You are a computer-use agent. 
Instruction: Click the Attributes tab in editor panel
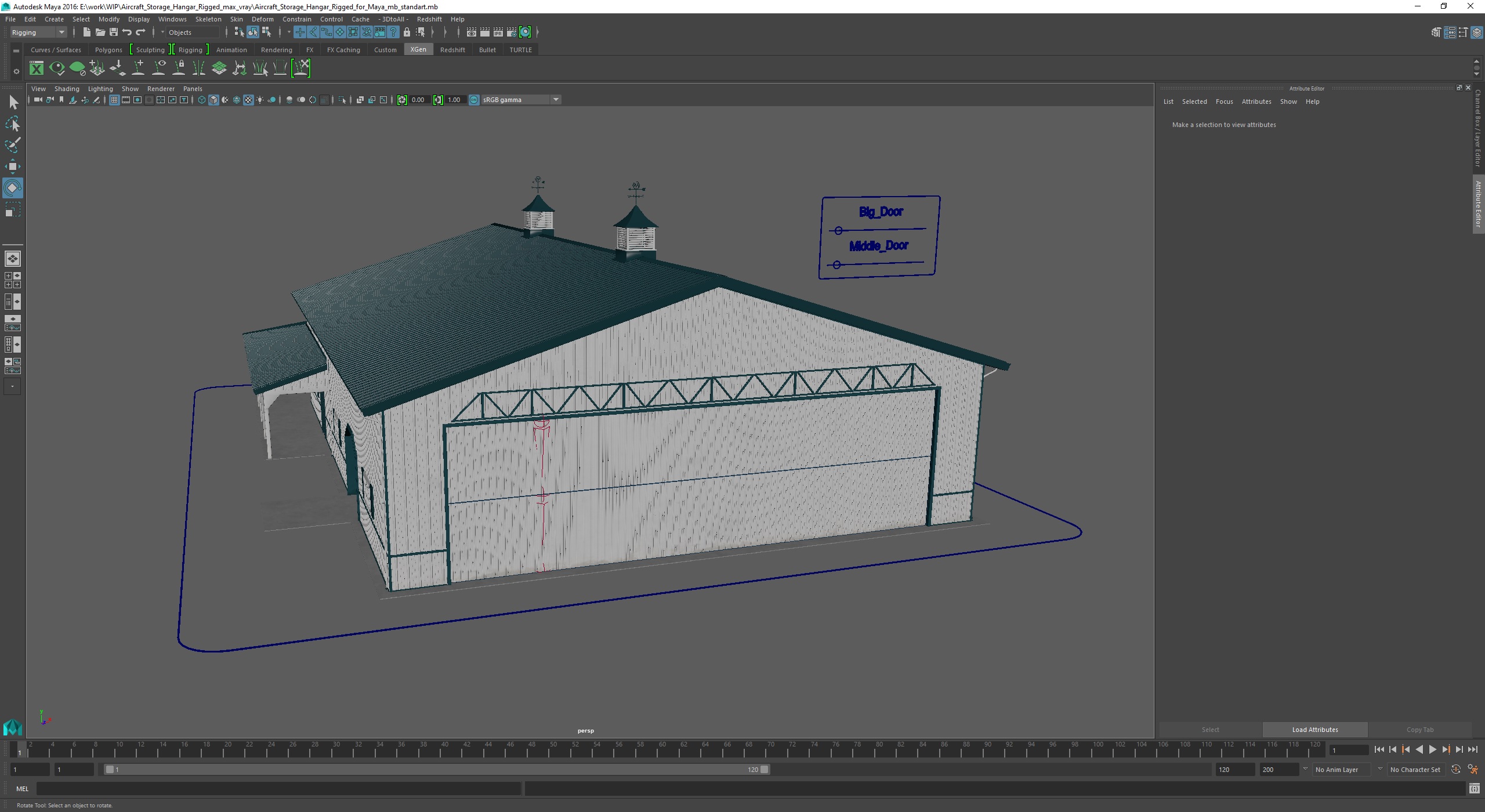pos(1256,100)
